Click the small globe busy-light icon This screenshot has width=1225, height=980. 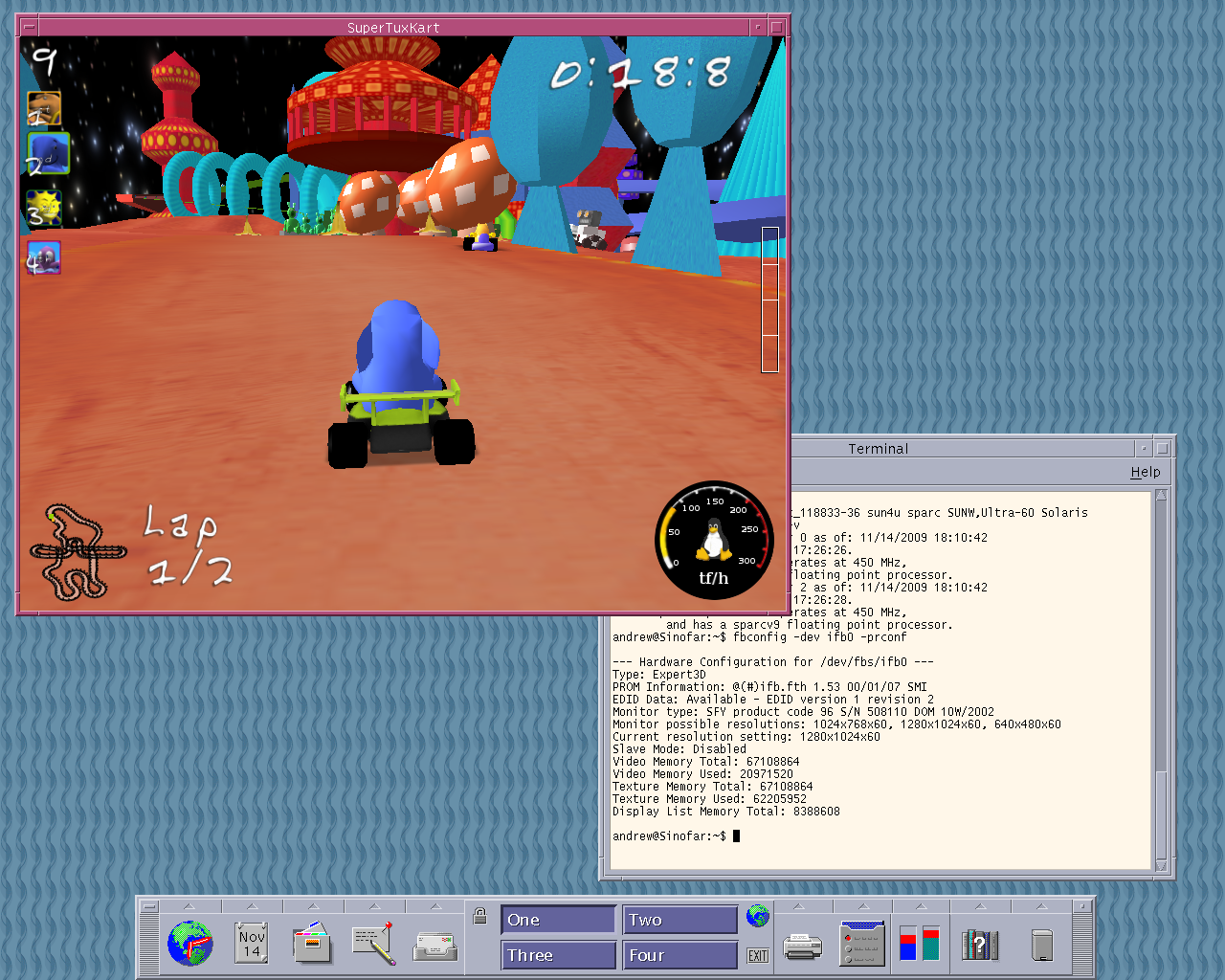758,916
